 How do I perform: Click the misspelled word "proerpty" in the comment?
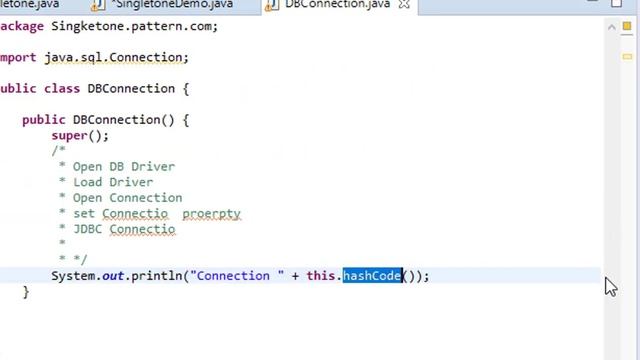pyautogui.click(x=211, y=214)
